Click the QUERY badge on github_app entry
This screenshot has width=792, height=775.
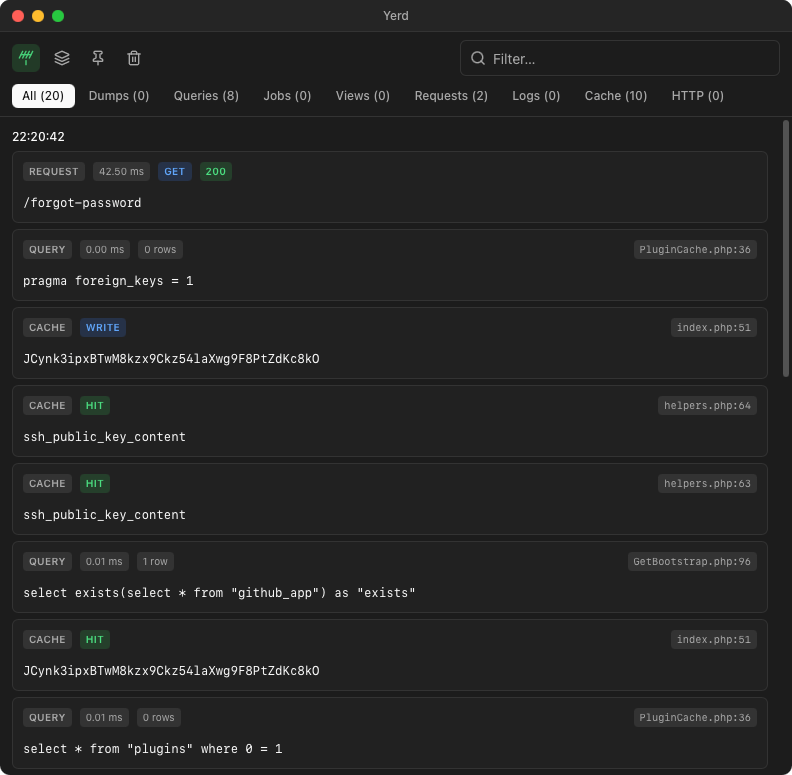47,562
